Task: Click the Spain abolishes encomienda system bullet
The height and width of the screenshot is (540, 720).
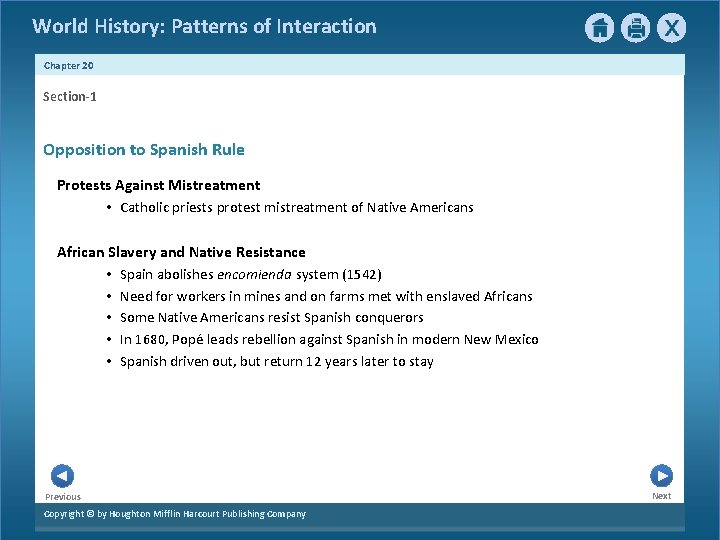Action: click(x=251, y=275)
